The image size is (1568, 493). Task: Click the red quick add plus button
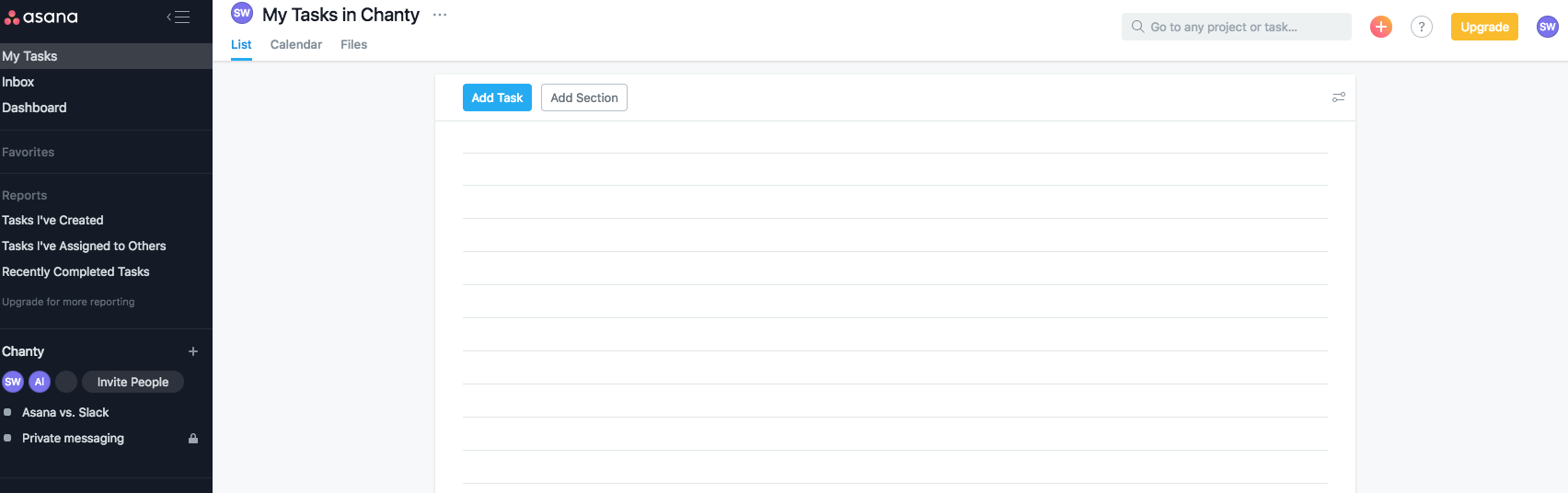coord(1381,27)
